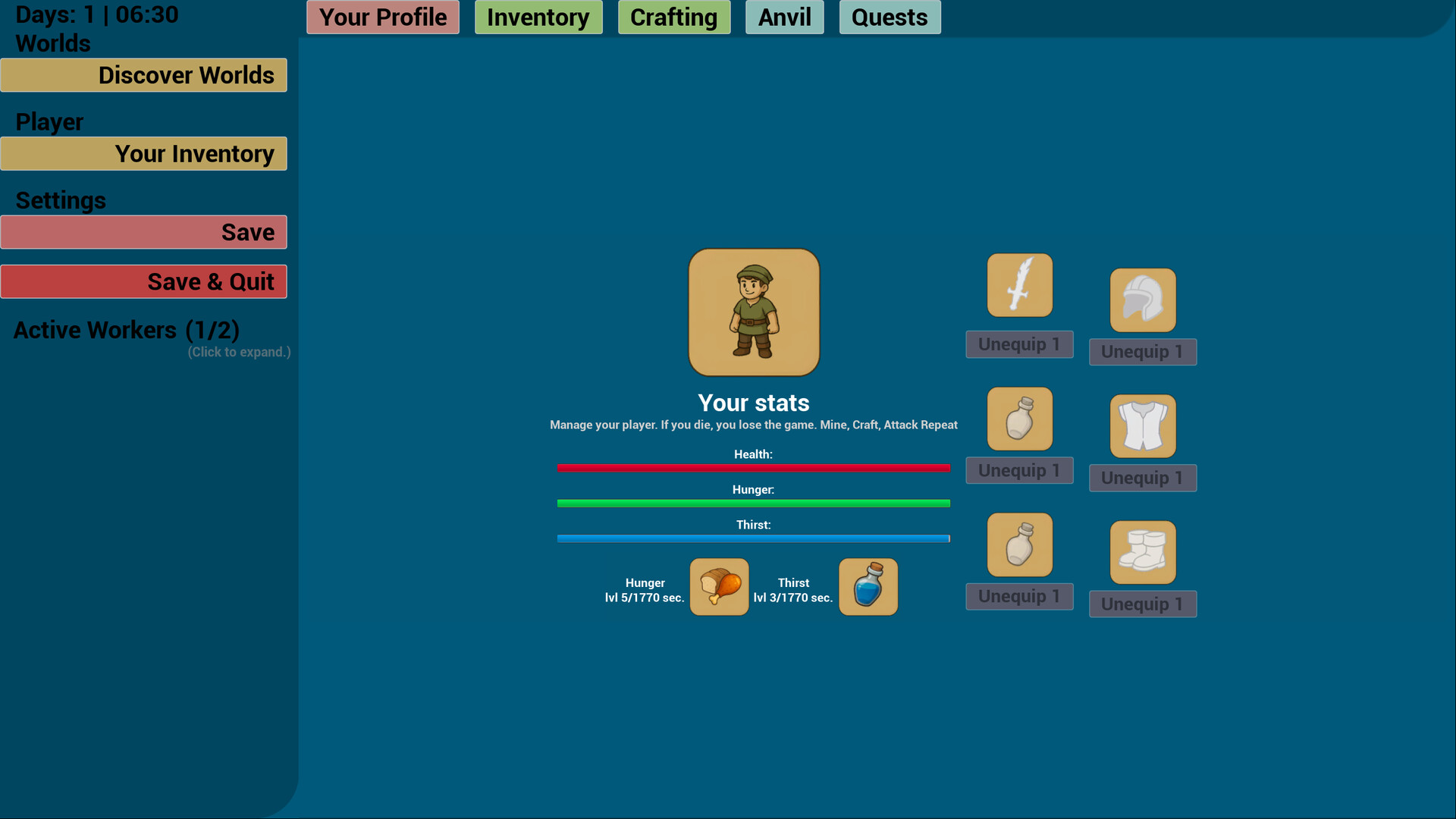Switch to the Crafting tab
This screenshot has height=819, width=1456.
coord(673,17)
